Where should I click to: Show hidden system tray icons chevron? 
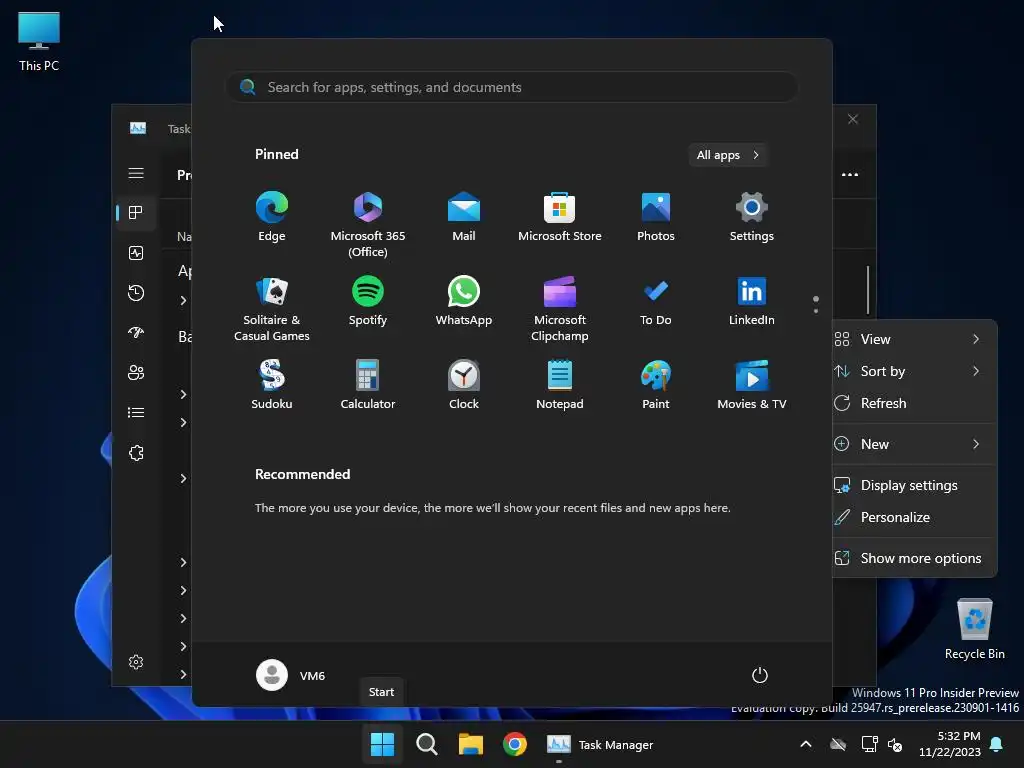pos(806,744)
